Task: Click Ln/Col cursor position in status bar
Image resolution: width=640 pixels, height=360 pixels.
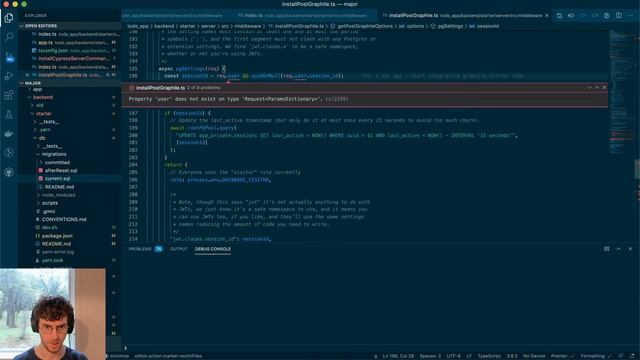Action: pyautogui.click(x=398, y=356)
